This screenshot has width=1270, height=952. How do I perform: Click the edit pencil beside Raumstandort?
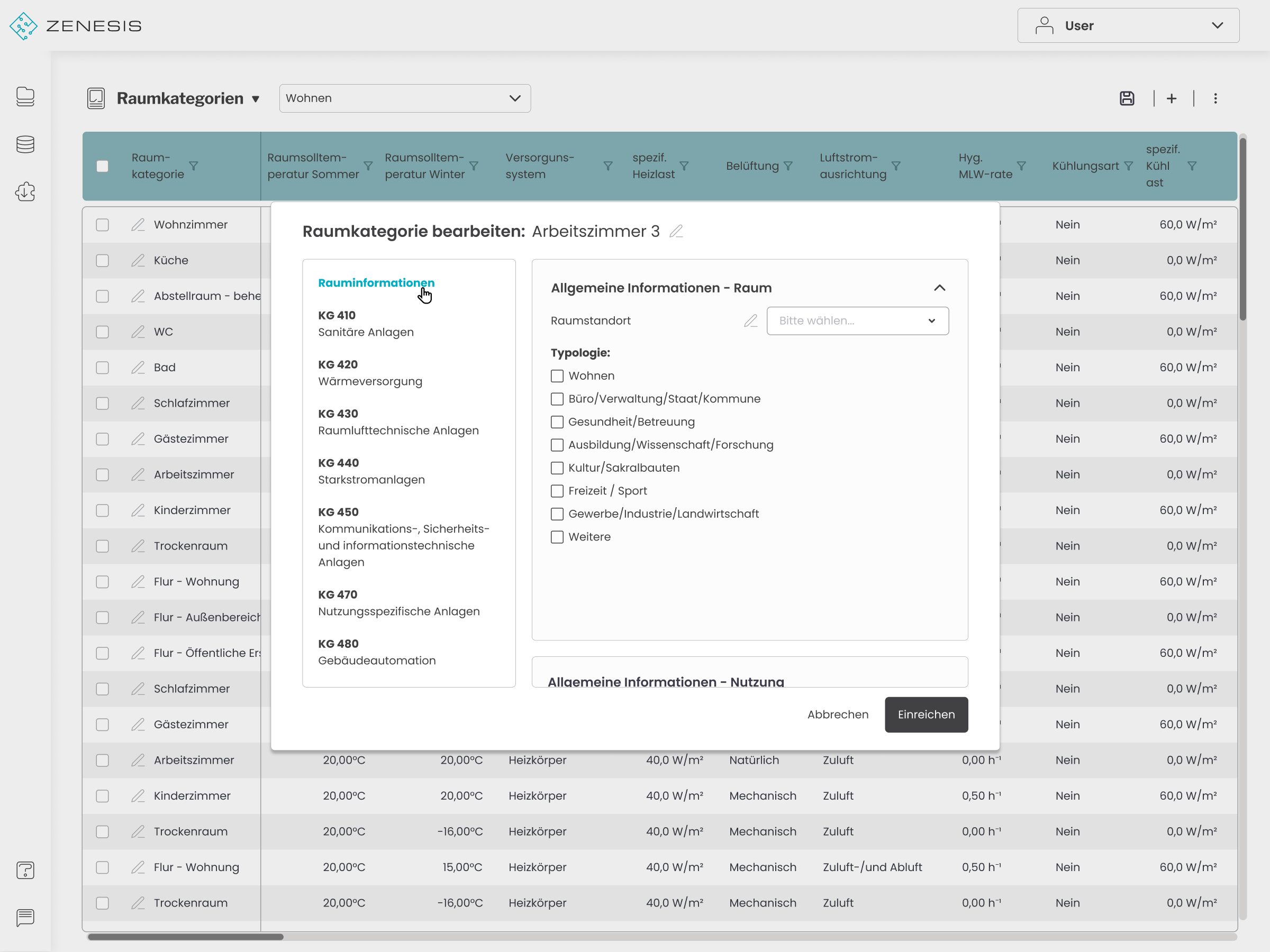[x=750, y=321]
